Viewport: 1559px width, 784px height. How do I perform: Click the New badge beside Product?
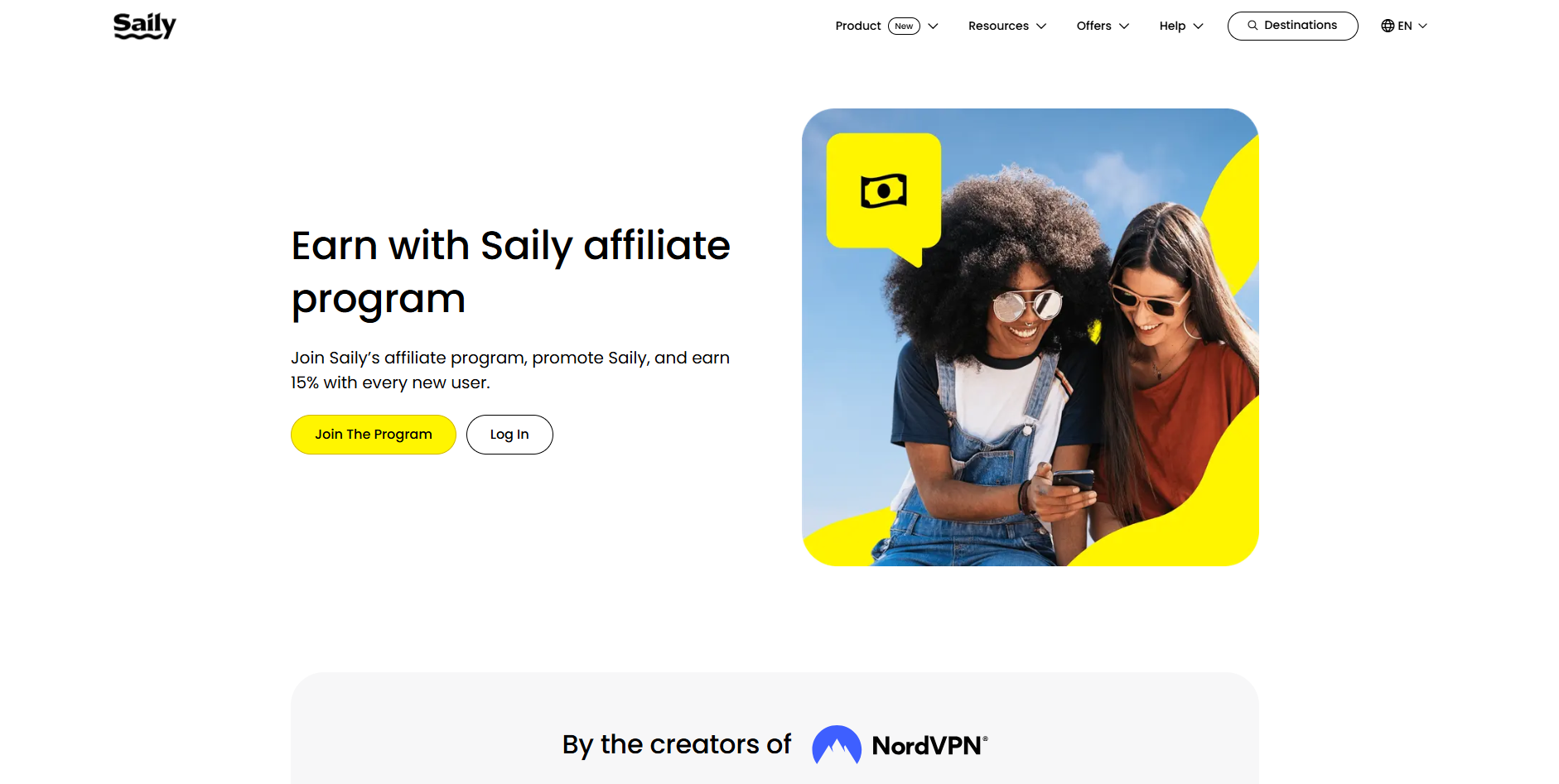pos(904,26)
